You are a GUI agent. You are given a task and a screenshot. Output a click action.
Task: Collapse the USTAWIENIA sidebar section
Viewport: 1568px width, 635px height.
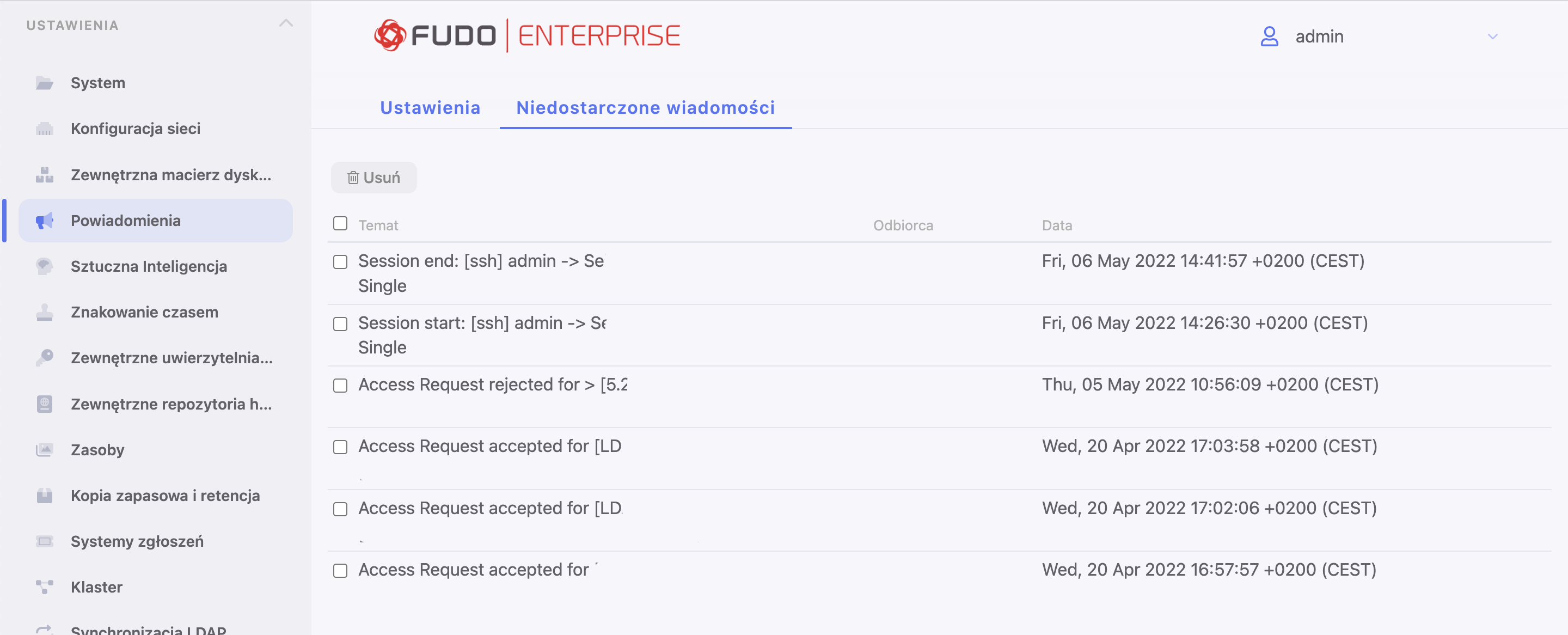point(285,24)
